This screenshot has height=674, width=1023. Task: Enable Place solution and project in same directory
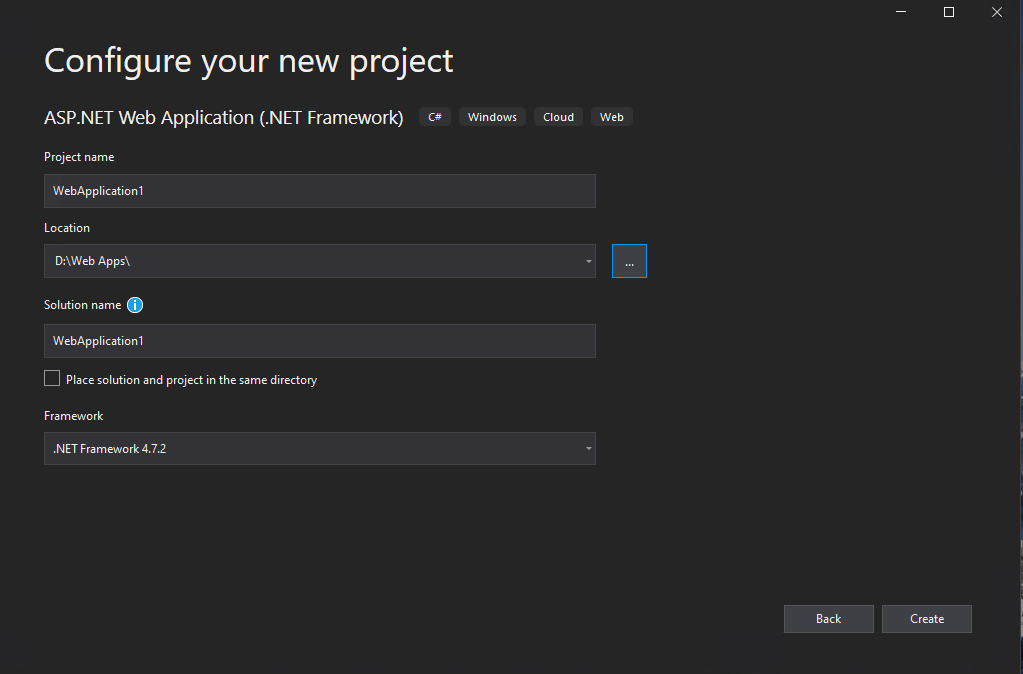52,378
